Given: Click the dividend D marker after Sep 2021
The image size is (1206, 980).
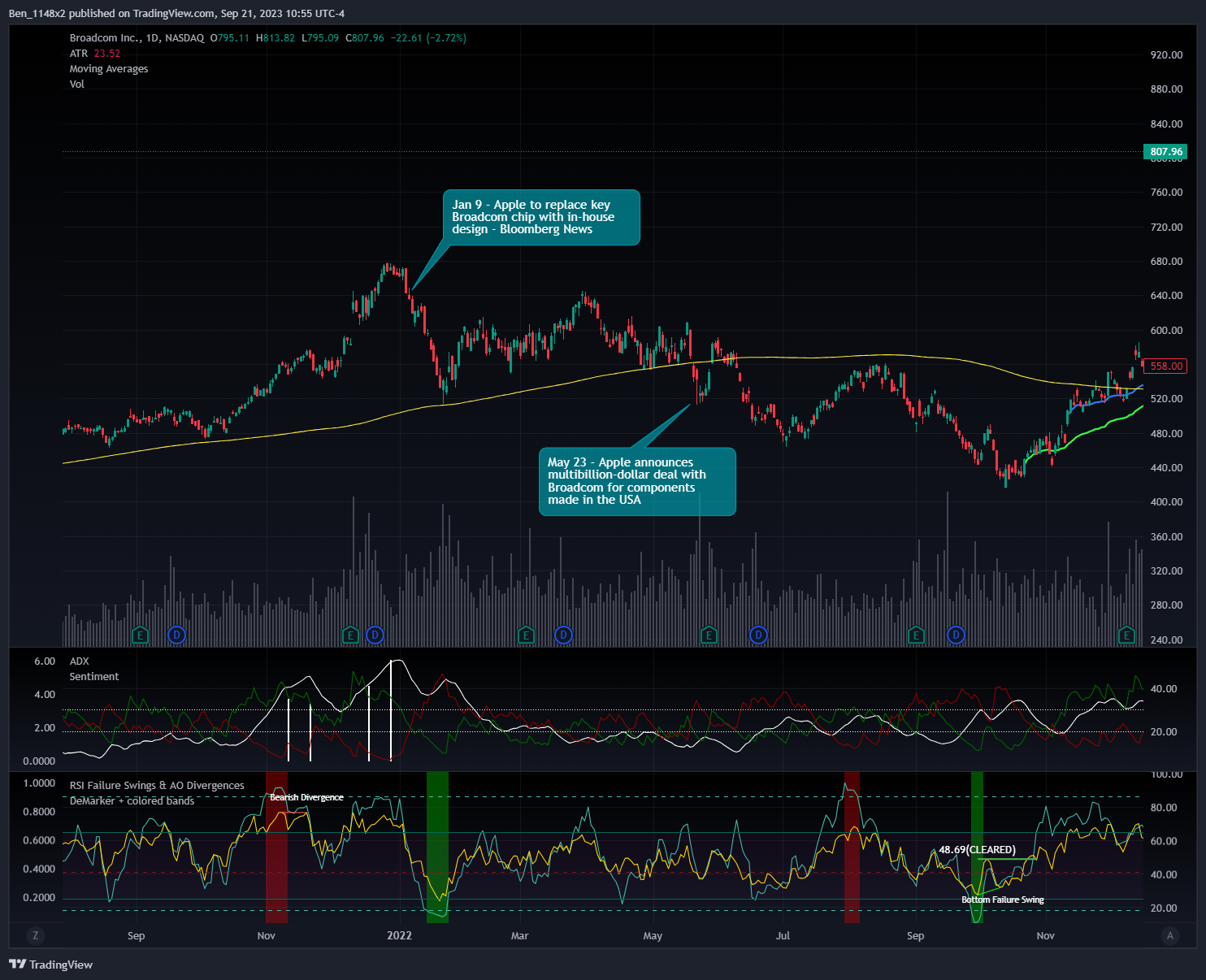Looking at the screenshot, I should tap(176, 635).
